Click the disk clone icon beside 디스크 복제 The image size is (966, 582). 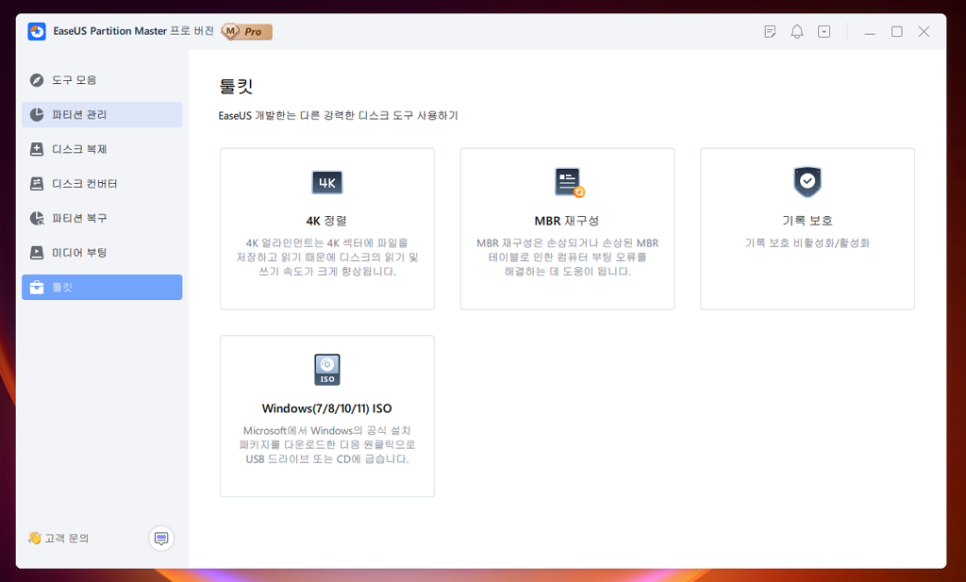click(x=37, y=149)
